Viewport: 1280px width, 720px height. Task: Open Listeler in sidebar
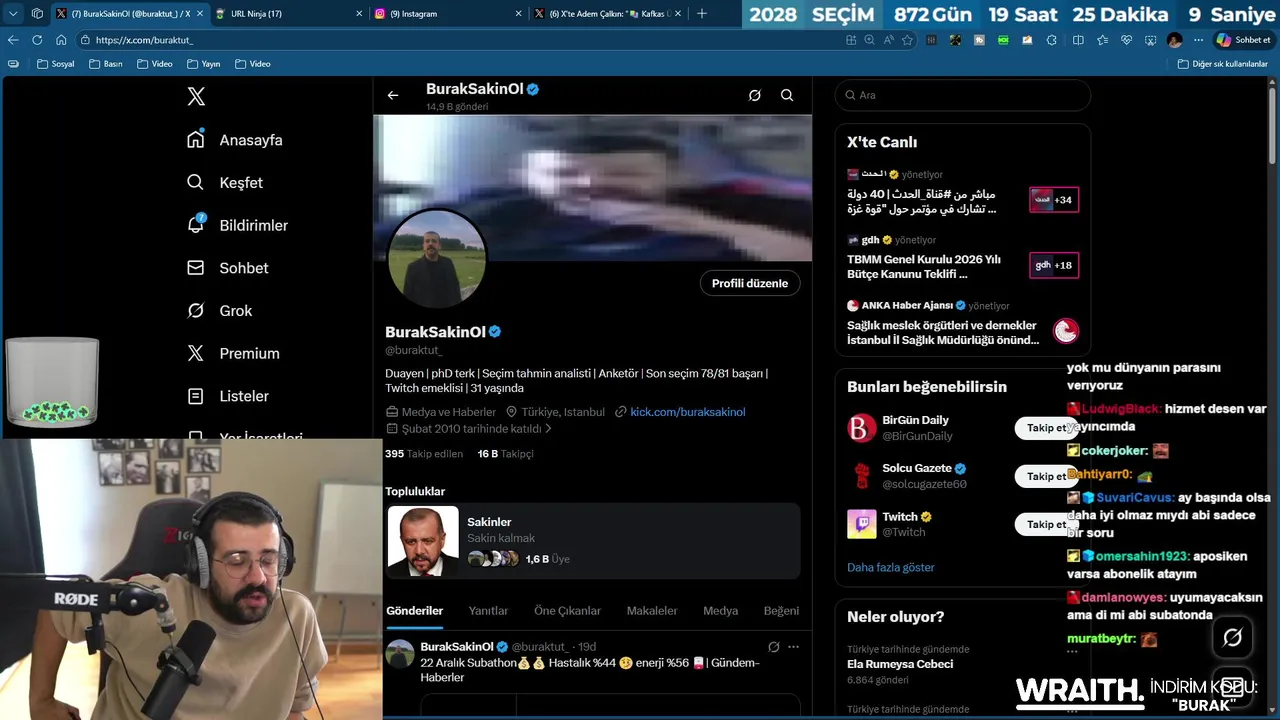pos(228,396)
